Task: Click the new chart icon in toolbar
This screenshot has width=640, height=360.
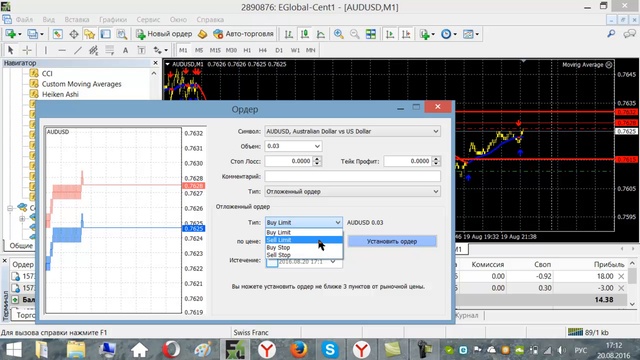Action: coord(11,34)
